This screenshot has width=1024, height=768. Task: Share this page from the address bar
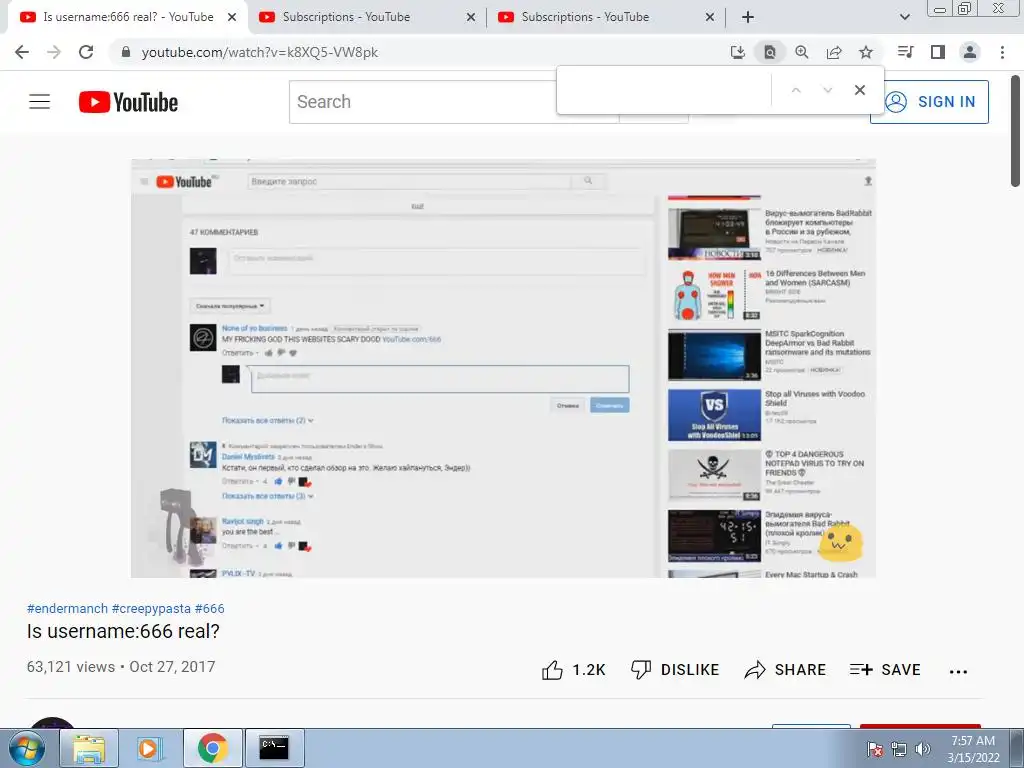pyautogui.click(x=834, y=52)
